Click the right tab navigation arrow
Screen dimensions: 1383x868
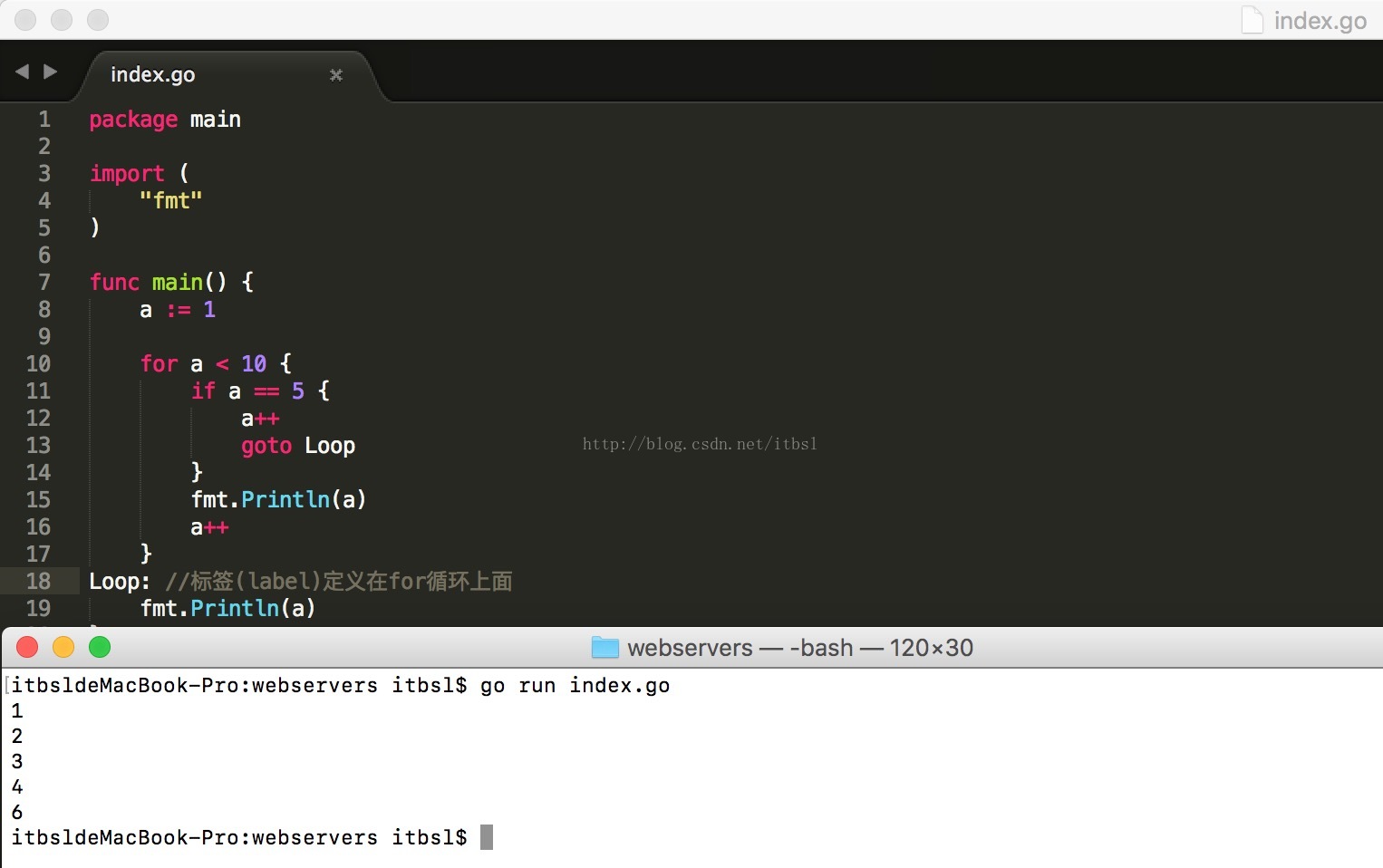pos(51,72)
